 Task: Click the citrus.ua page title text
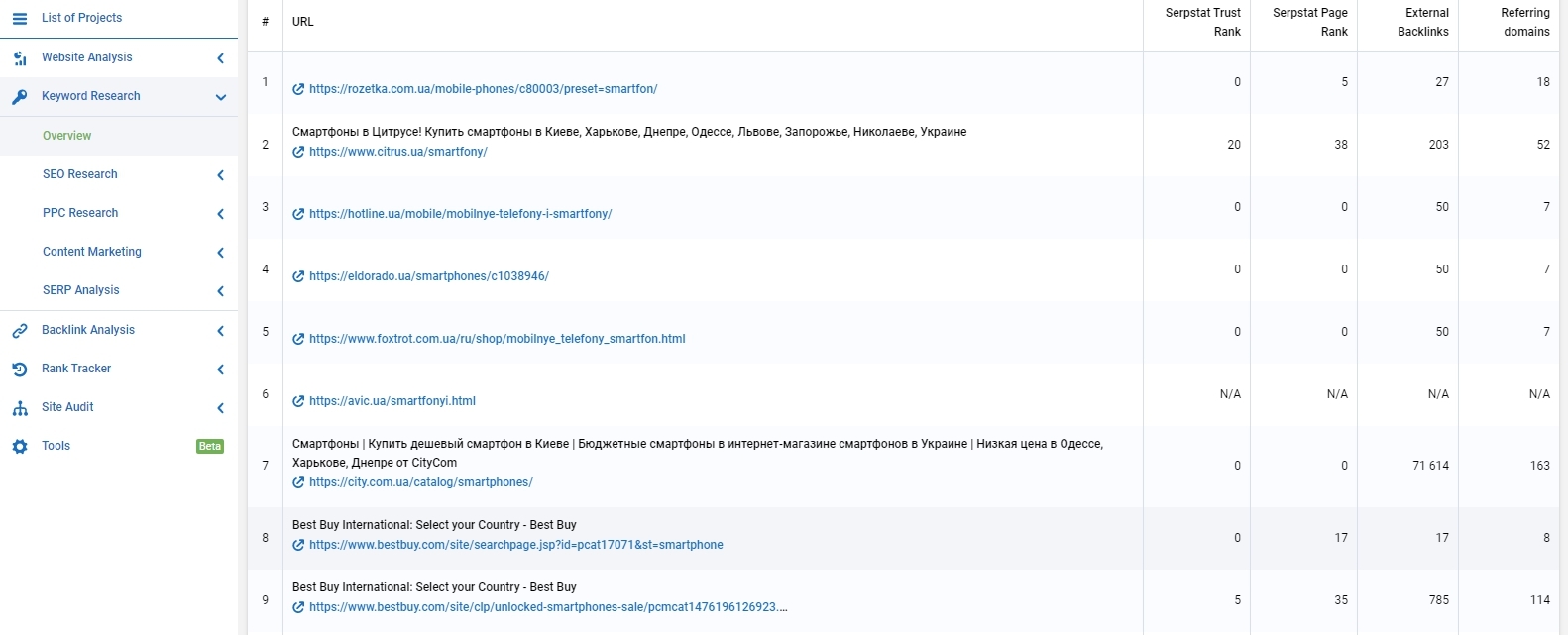(629, 132)
